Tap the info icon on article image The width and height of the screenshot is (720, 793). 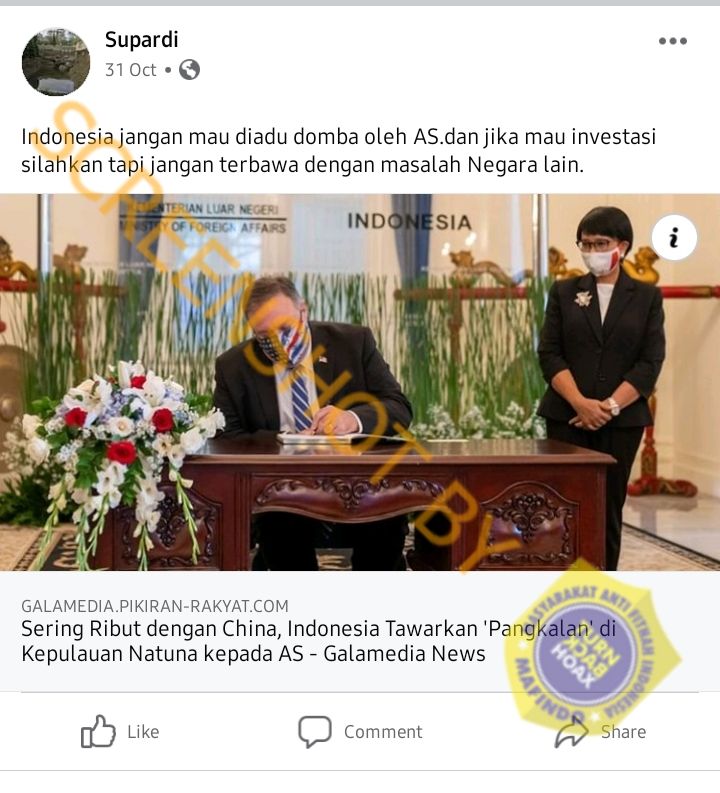click(674, 237)
